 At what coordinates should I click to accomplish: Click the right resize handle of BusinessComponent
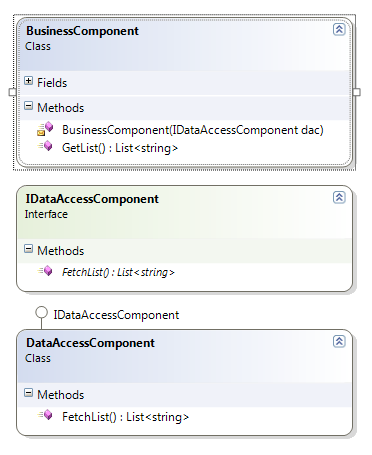(357, 92)
